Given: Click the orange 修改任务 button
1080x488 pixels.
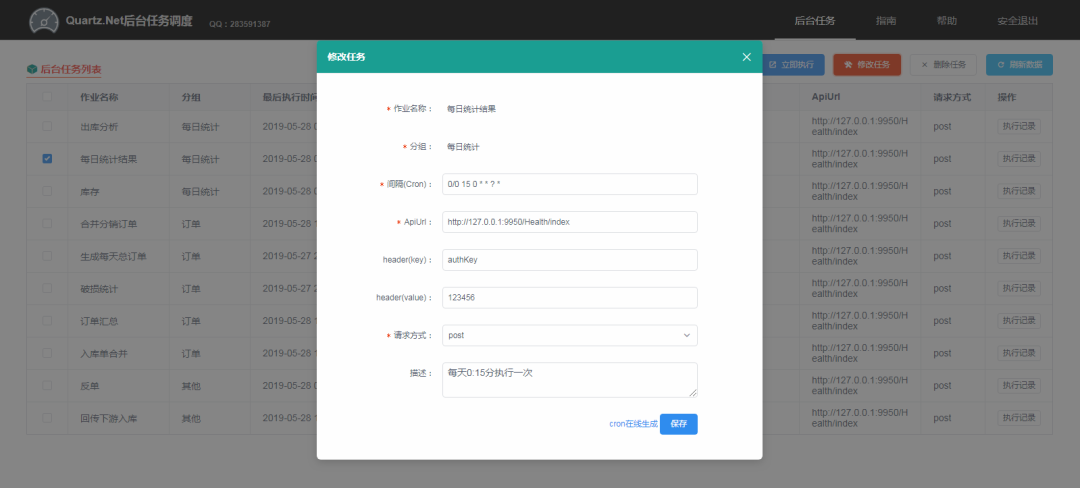Looking at the screenshot, I should [x=867, y=65].
